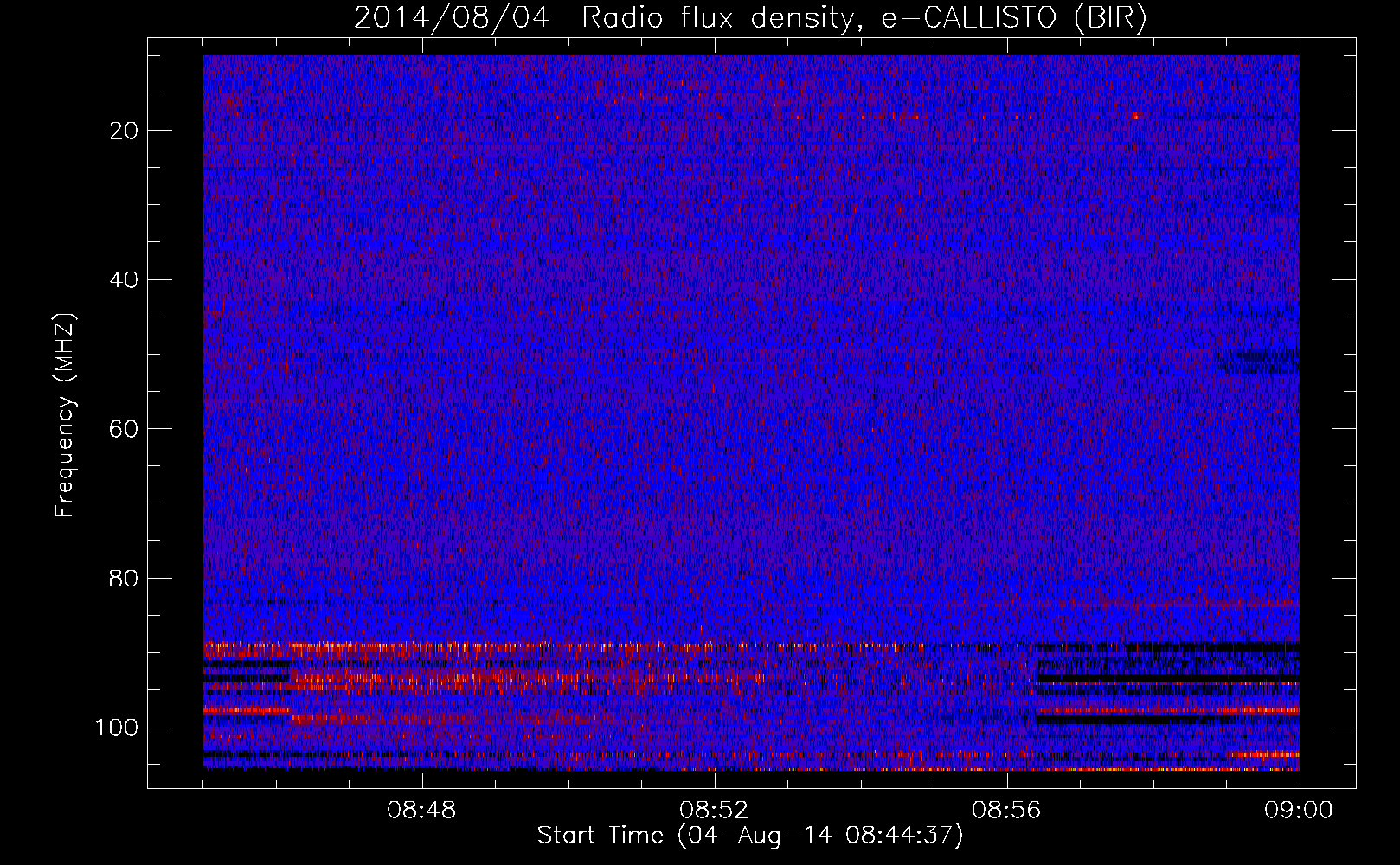The height and width of the screenshot is (865, 1400).
Task: Click the 'Frequency (MHZ)' axis label
Action: click(65, 415)
